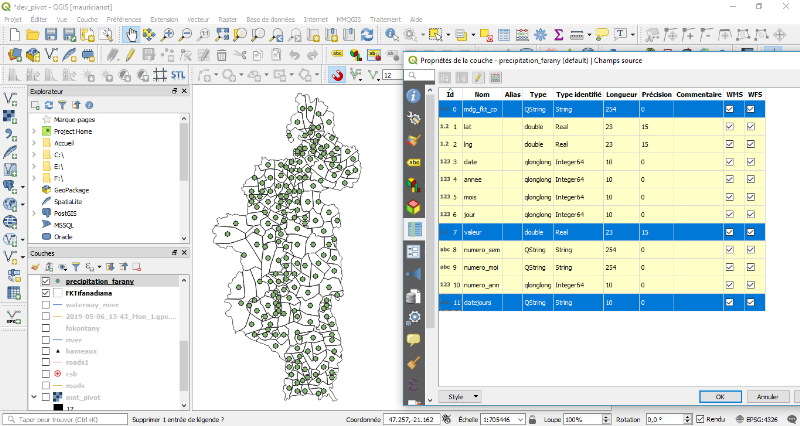Select the Pan Map hand tool
Viewport: 800px width, 426px height.
coord(131,35)
